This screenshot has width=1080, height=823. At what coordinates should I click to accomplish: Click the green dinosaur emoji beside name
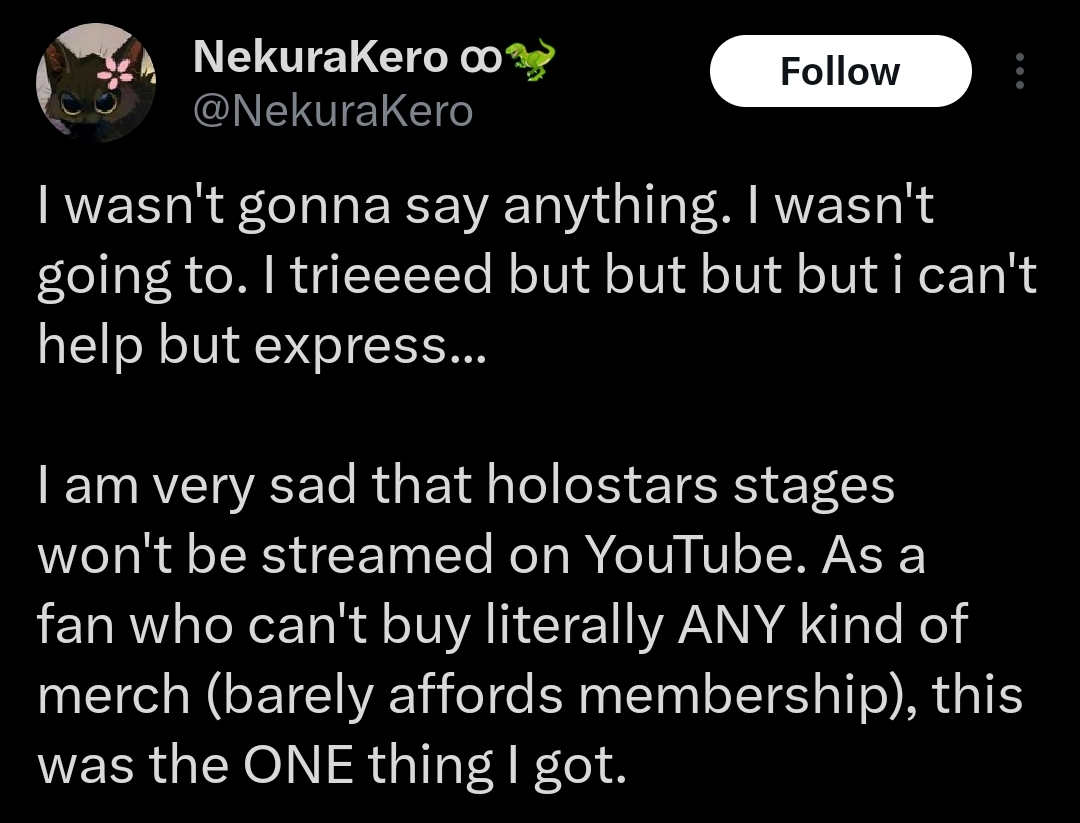[x=530, y=59]
